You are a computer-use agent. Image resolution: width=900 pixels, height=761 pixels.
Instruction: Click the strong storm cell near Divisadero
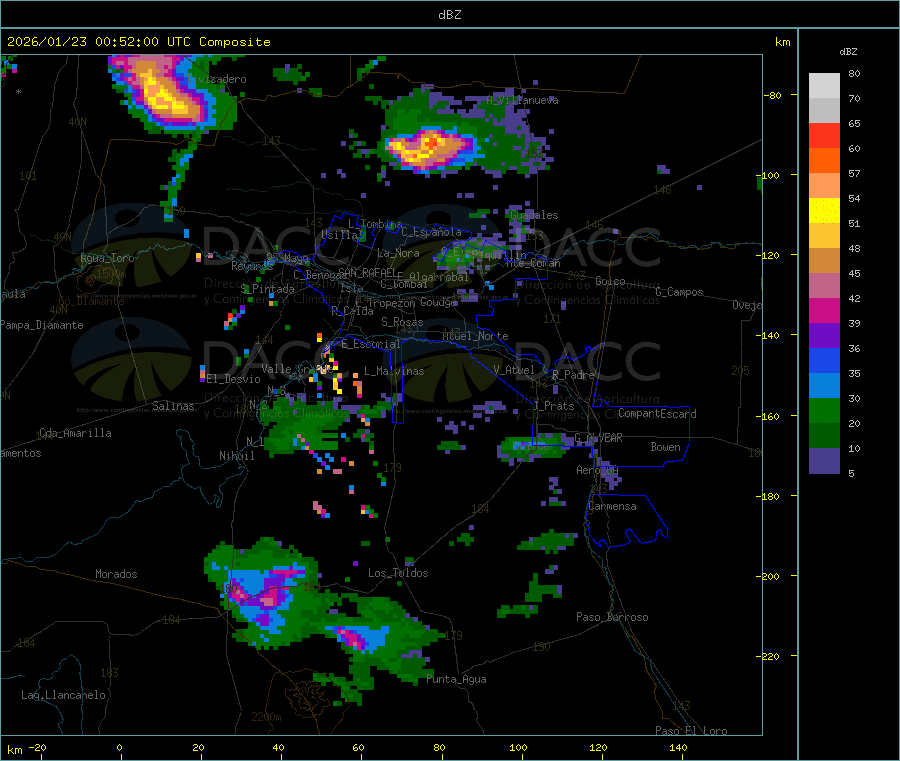click(162, 92)
